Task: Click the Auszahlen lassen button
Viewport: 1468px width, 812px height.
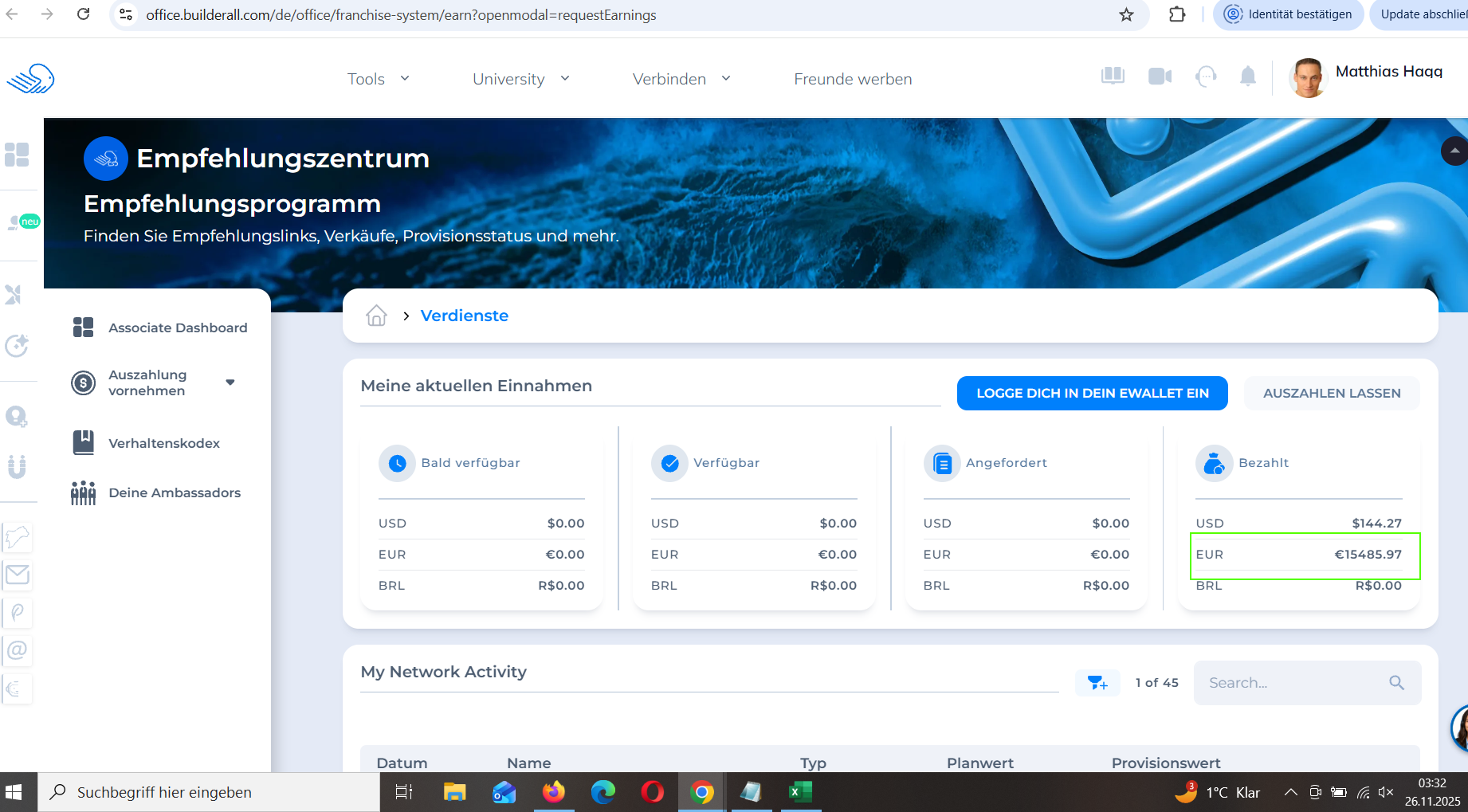Action: point(1331,393)
